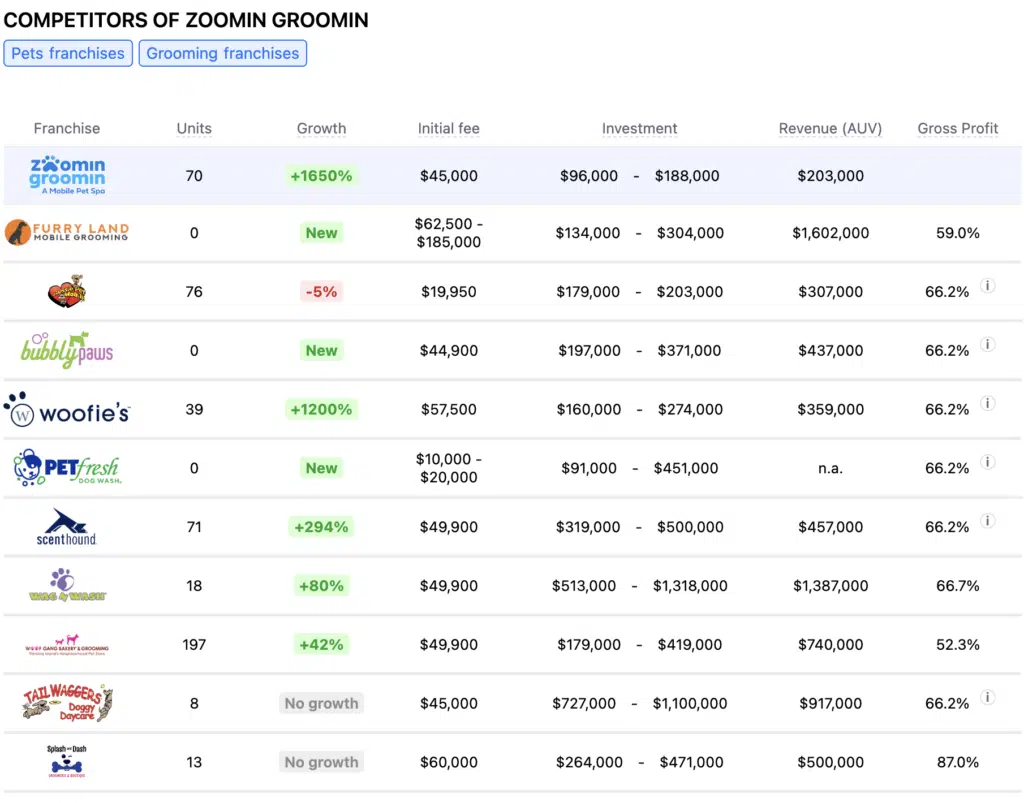Open the Bubbly Paws logo

click(66, 350)
